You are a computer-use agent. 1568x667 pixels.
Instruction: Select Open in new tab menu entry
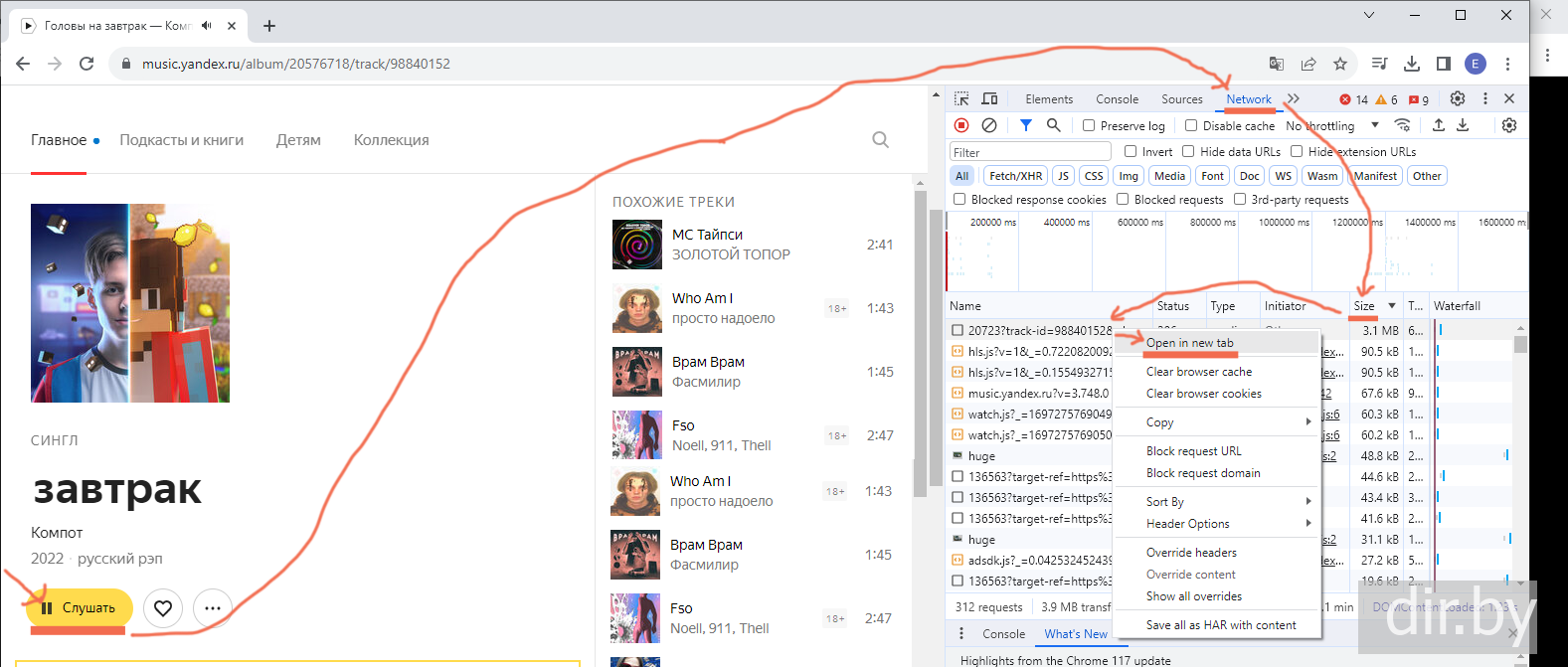tap(1189, 343)
